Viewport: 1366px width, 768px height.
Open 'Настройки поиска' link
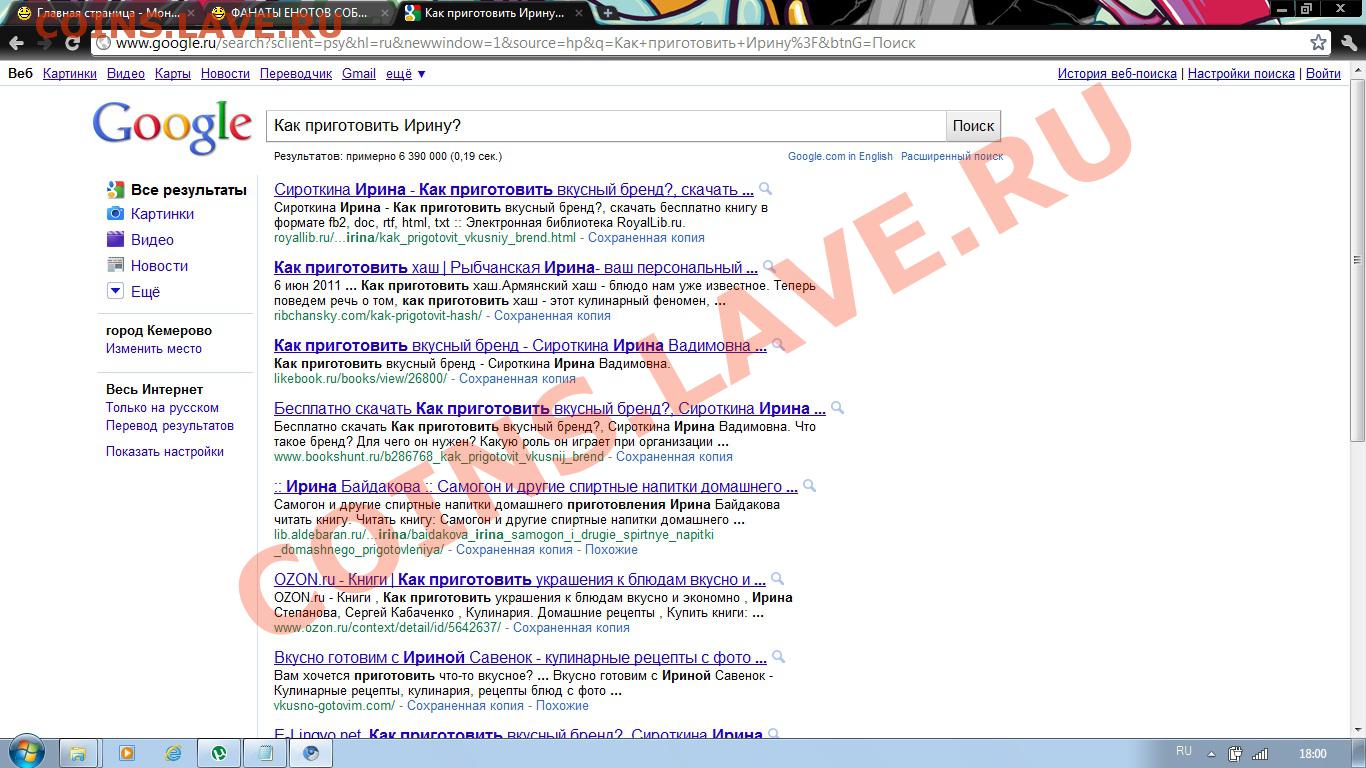[x=1241, y=73]
